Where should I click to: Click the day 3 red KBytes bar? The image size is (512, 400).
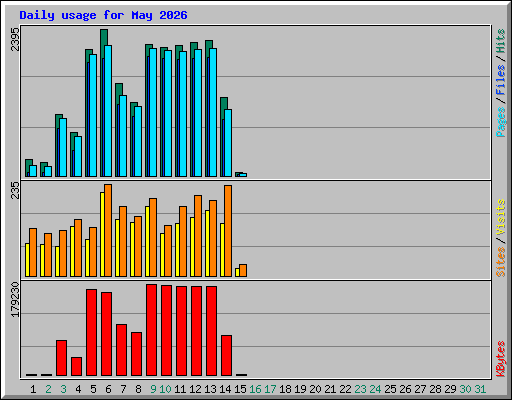pyautogui.click(x=61, y=358)
